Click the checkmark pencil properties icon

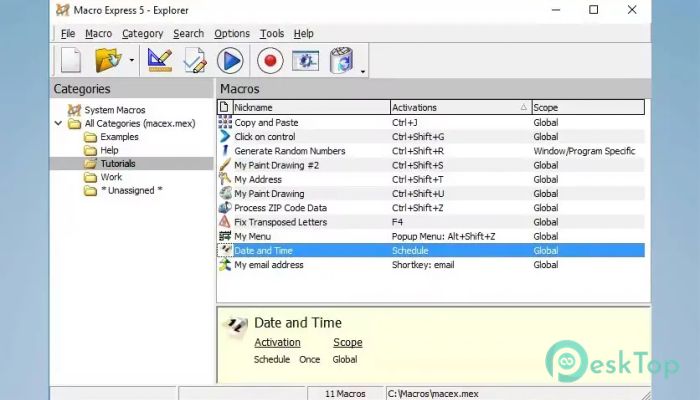click(x=195, y=60)
